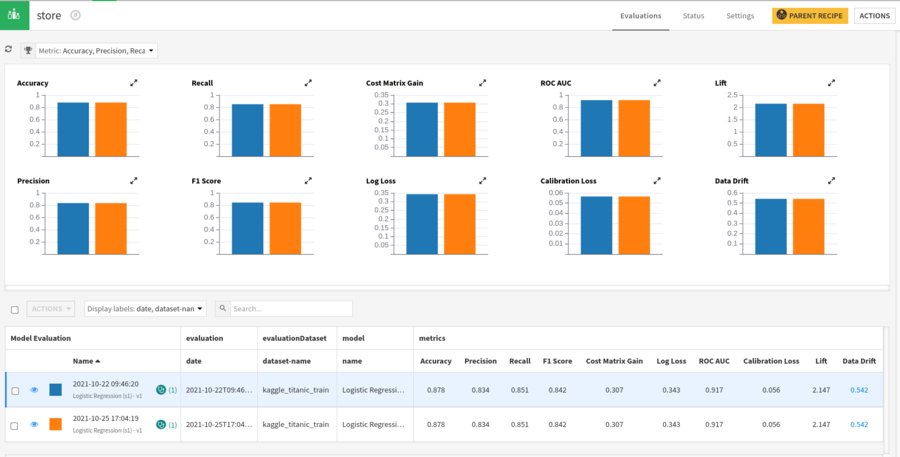
Task: Click the orange bar in the Data Drift chart
Action: click(x=809, y=227)
